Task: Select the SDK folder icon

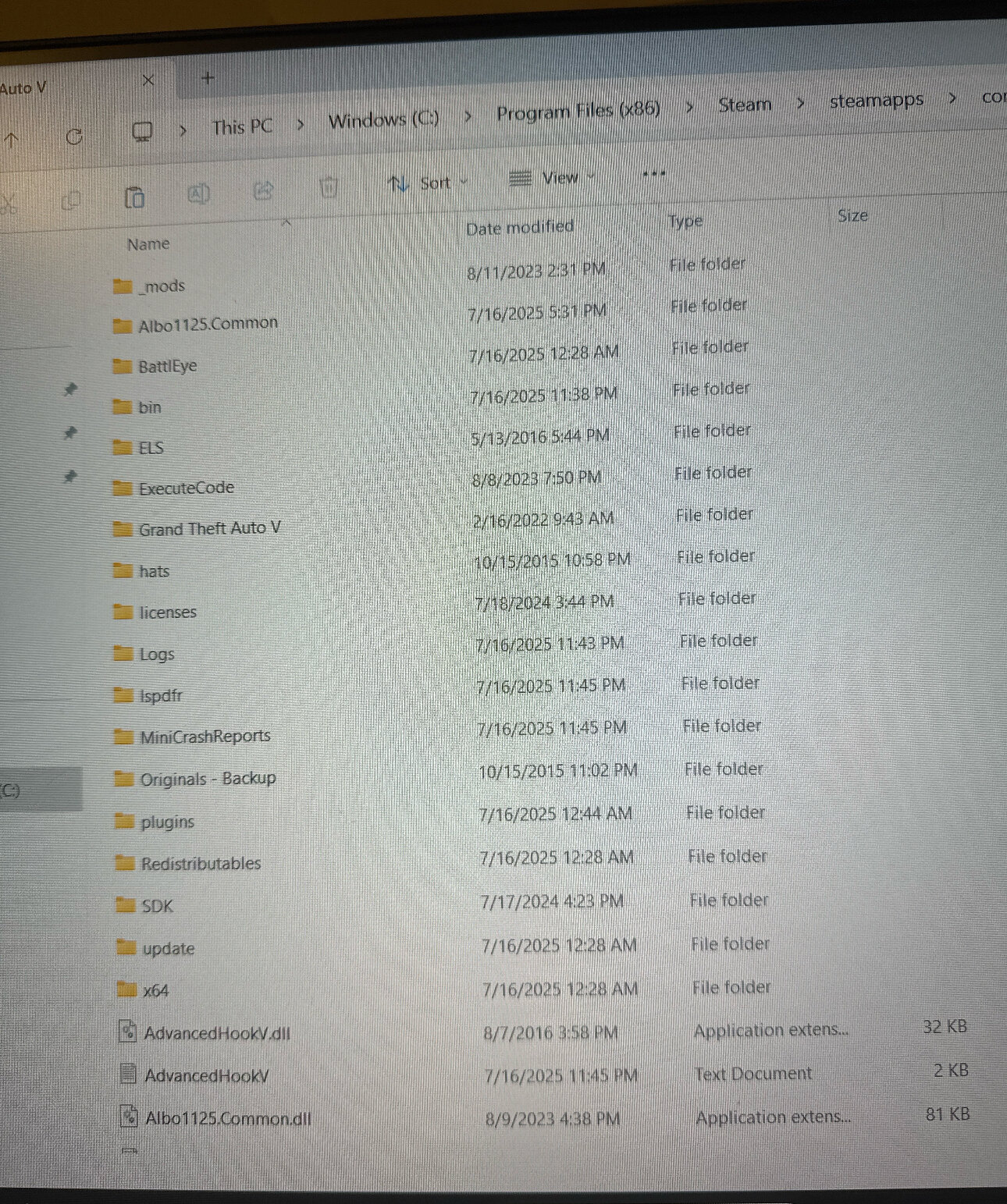Action: coord(125,904)
